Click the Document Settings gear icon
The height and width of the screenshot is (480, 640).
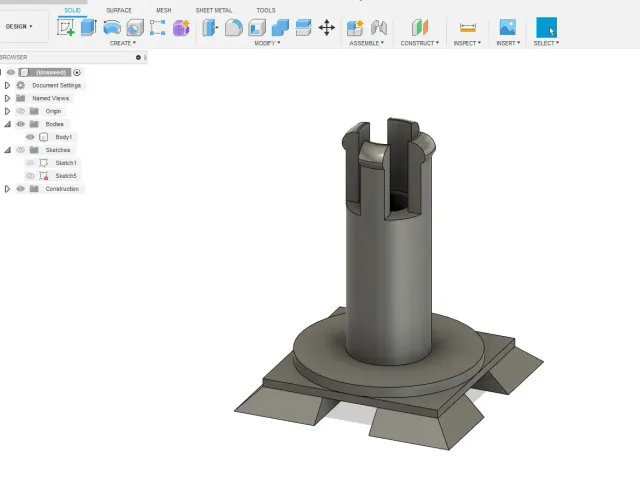pyautogui.click(x=20, y=85)
